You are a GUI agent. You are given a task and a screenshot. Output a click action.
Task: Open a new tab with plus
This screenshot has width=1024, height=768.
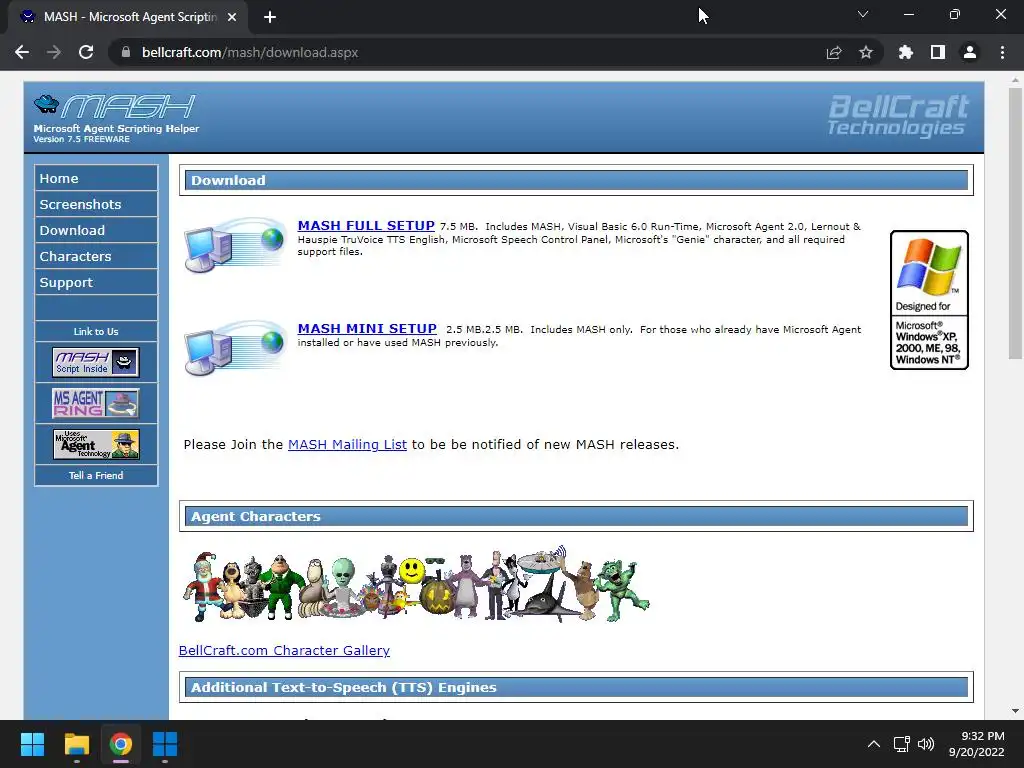[x=270, y=17]
